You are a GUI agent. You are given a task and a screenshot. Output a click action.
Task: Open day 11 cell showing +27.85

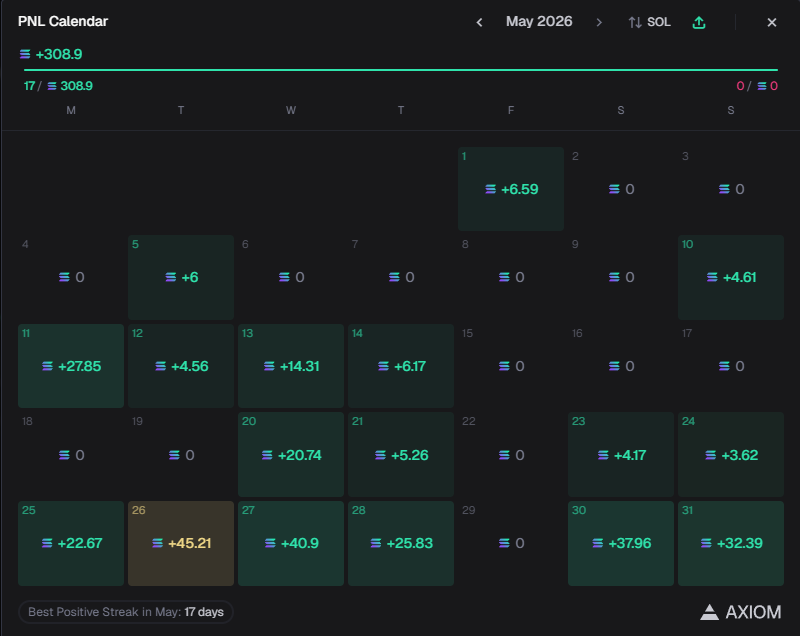point(71,366)
